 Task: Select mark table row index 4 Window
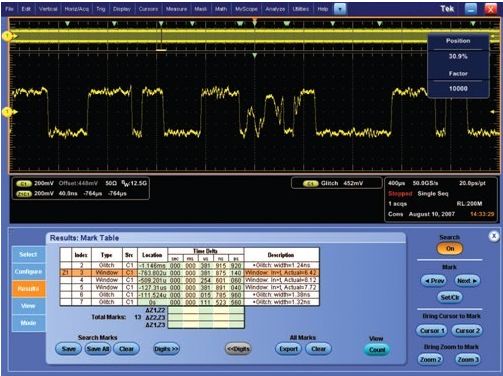(x=189, y=280)
